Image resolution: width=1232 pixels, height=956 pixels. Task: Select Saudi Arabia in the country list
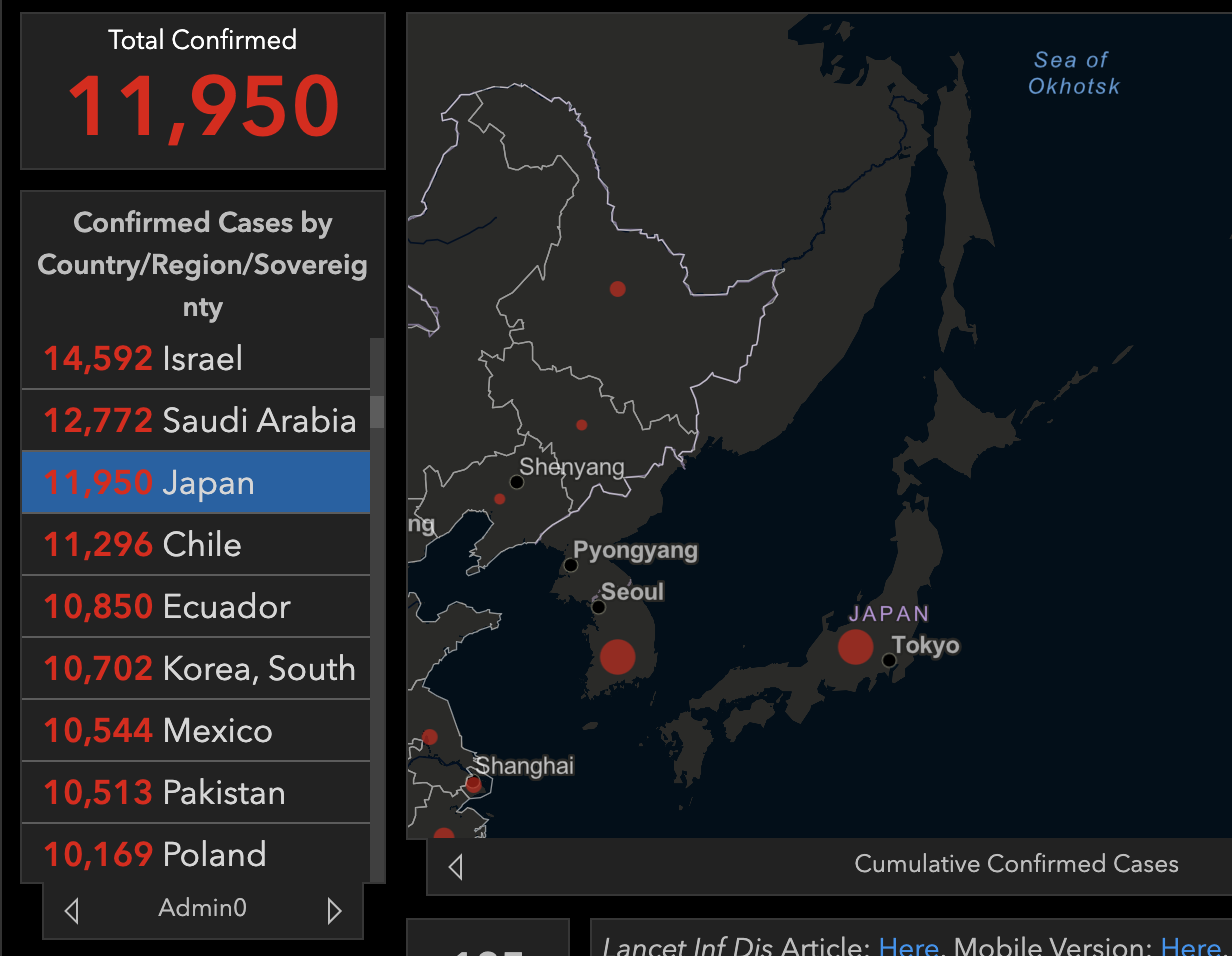point(196,420)
